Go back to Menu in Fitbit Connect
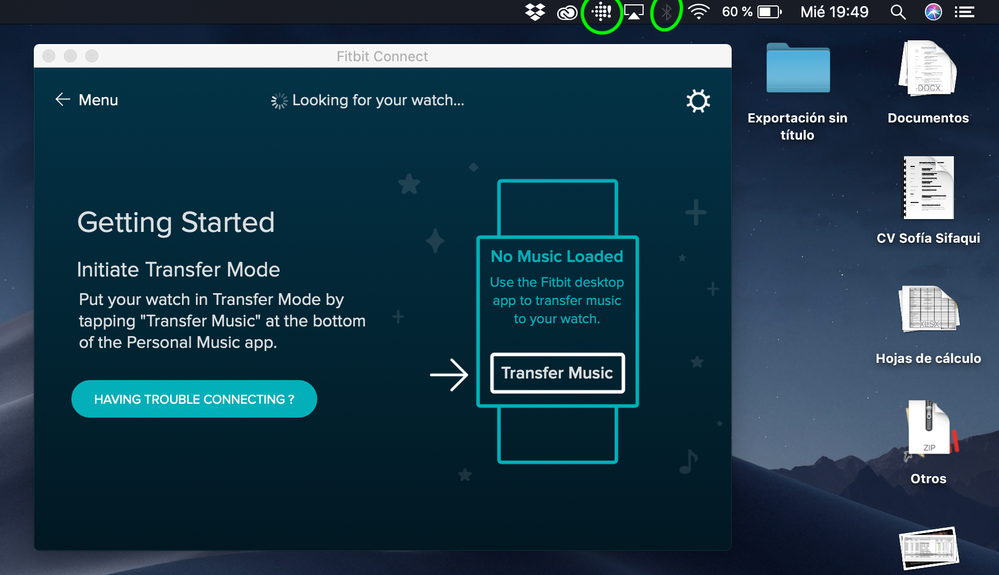999x575 pixels. (86, 100)
